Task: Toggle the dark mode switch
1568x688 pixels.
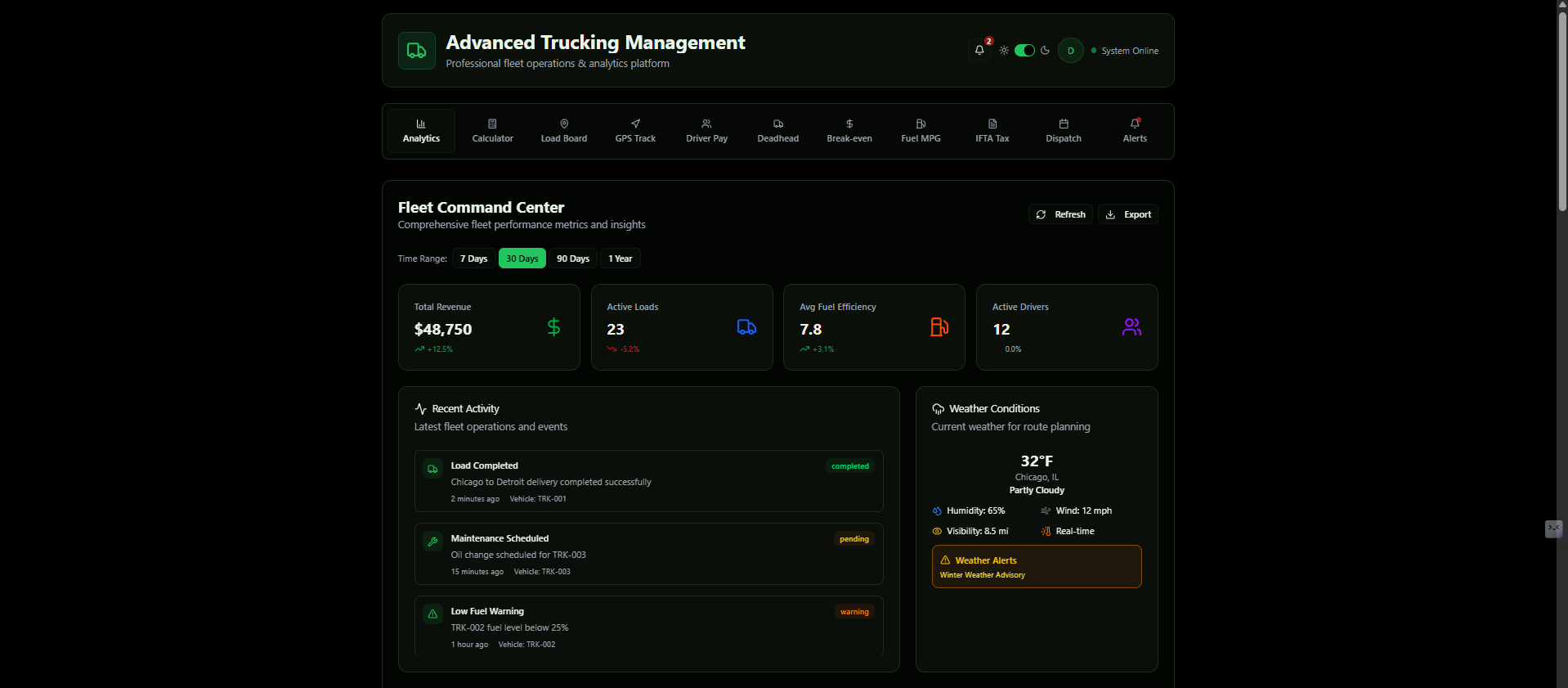Action: [x=1024, y=51]
